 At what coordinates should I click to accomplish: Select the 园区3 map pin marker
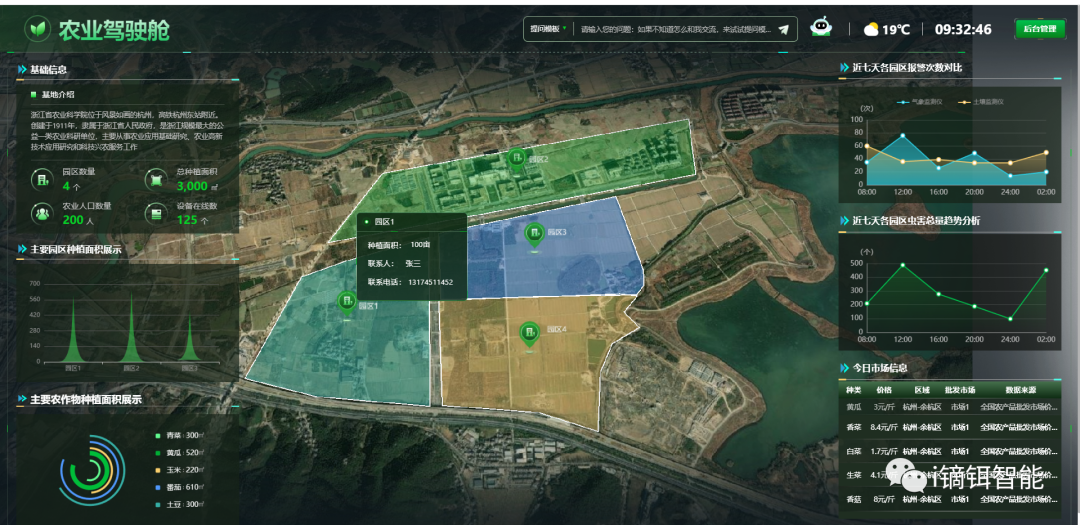pos(534,234)
